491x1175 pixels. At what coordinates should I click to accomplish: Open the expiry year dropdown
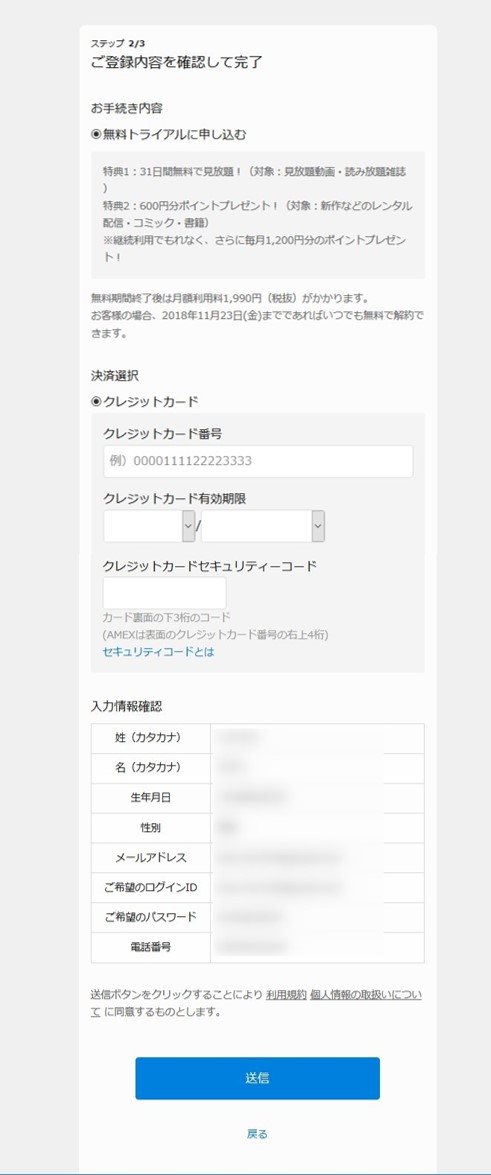point(263,526)
